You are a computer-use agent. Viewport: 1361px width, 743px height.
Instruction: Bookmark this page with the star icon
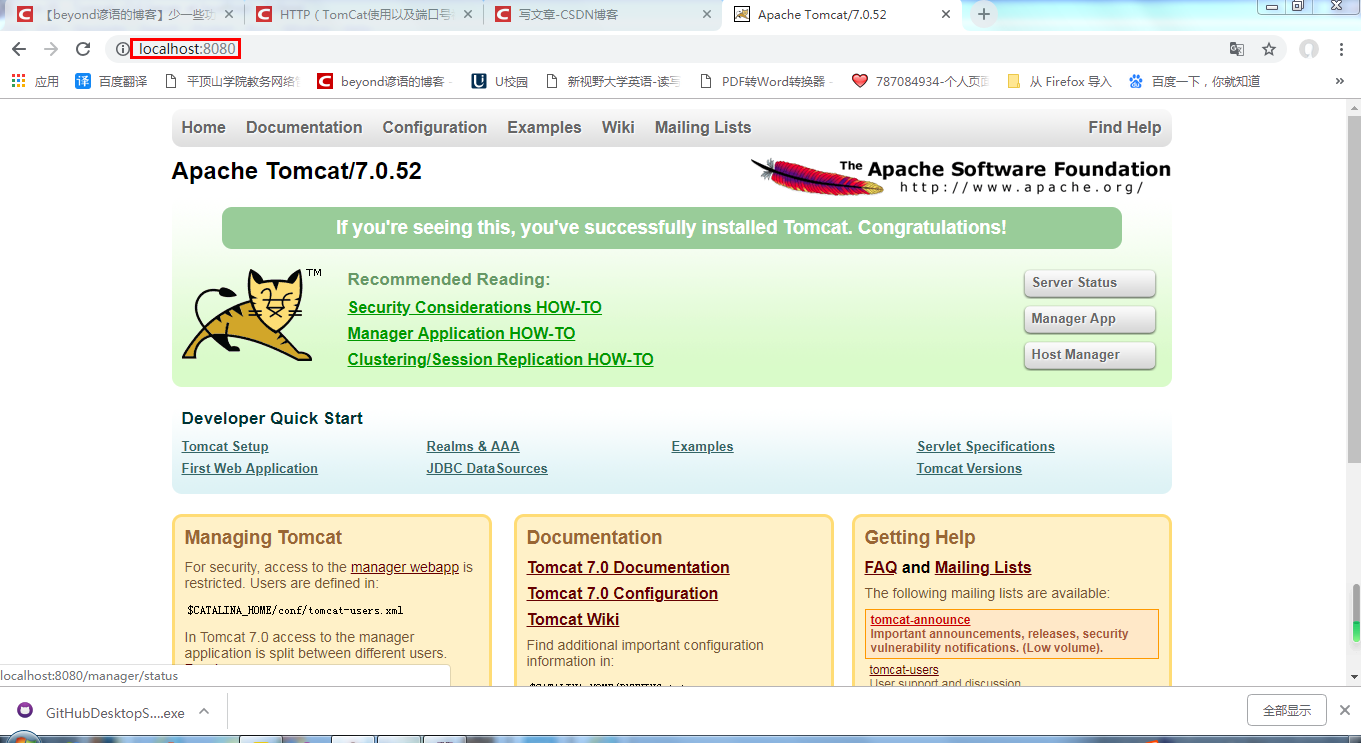tap(1269, 49)
